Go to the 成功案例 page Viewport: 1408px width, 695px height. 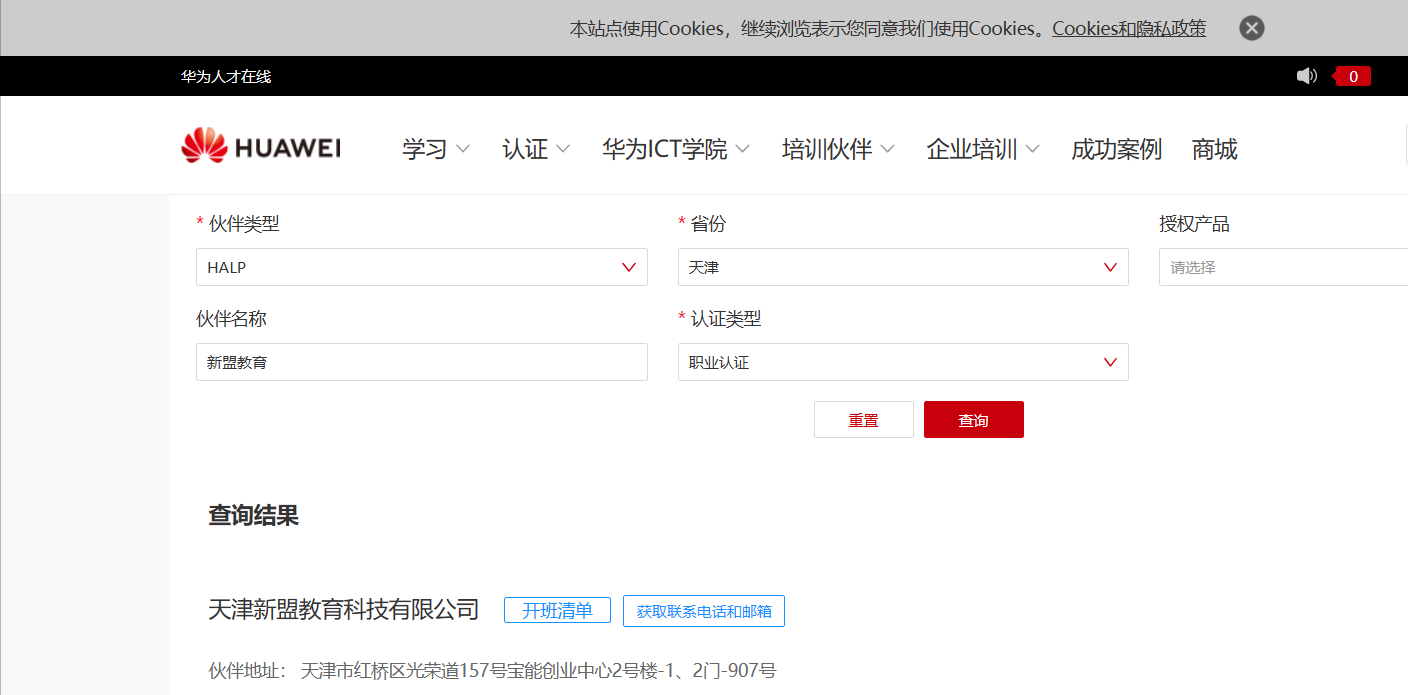pos(1116,148)
